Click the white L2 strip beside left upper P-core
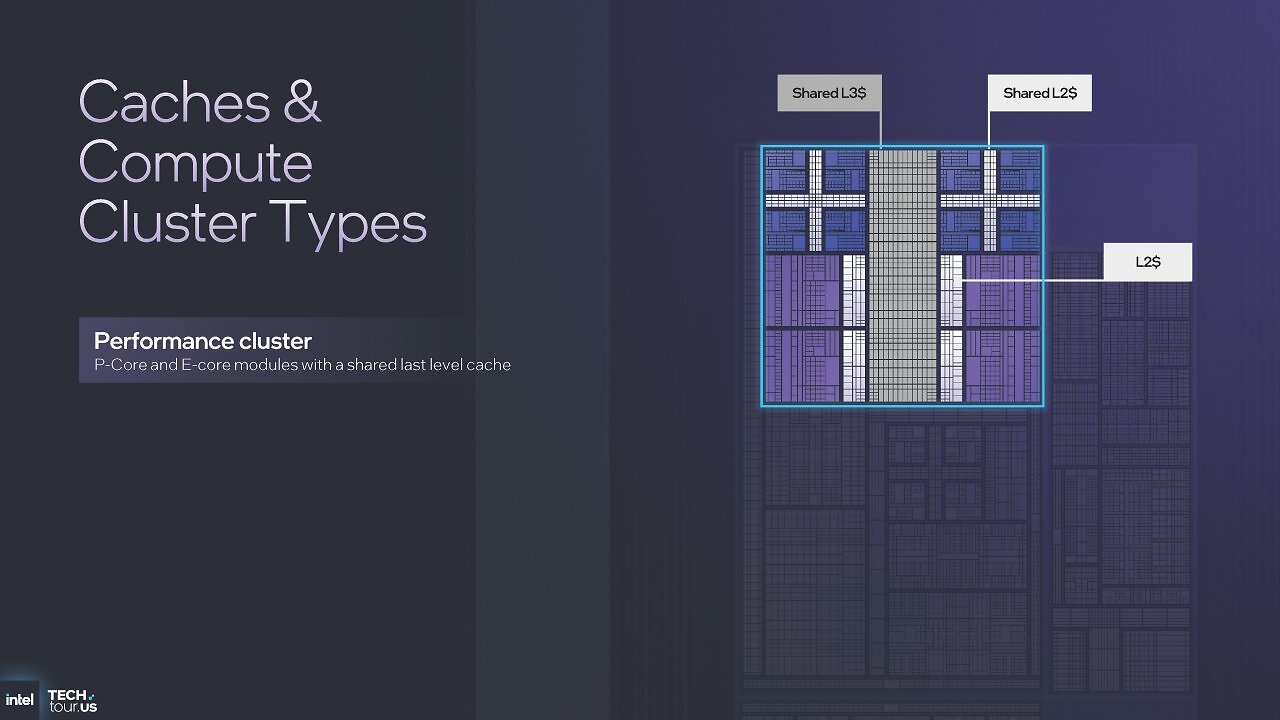The image size is (1280, 720). click(x=854, y=290)
